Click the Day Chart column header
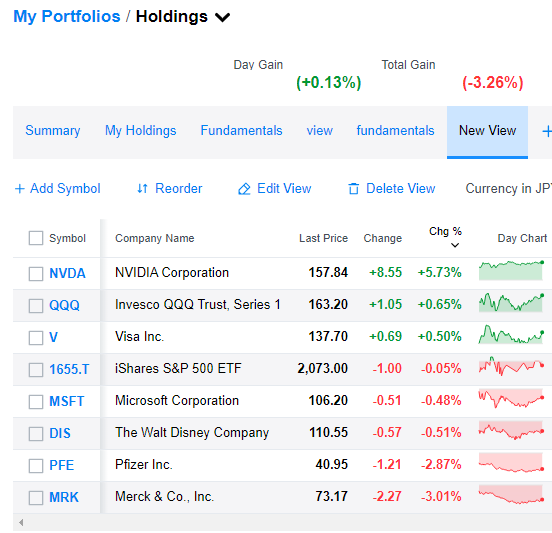The width and height of the screenshot is (552, 533). 522,238
